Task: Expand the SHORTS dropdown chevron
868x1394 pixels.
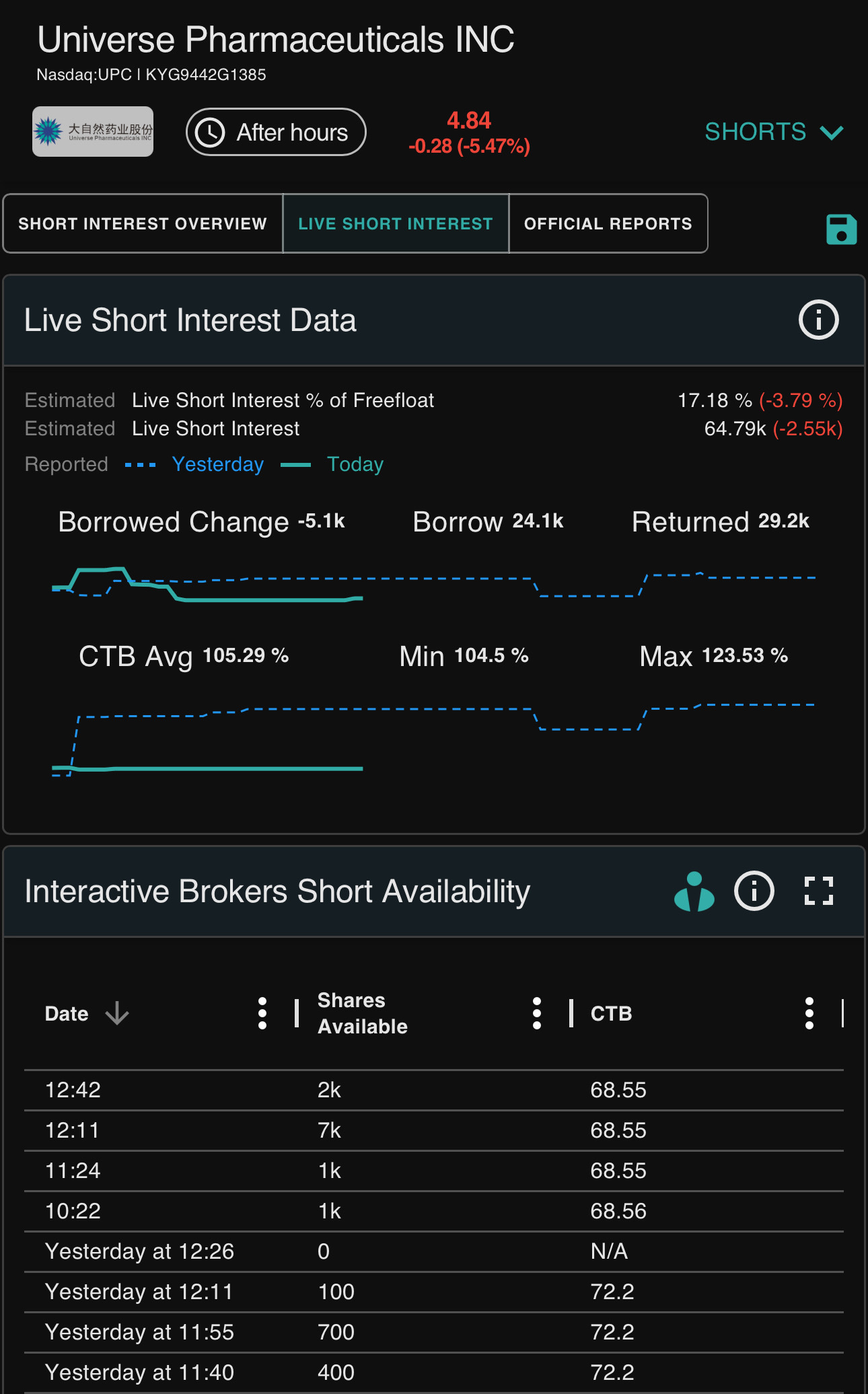Action: [832, 133]
